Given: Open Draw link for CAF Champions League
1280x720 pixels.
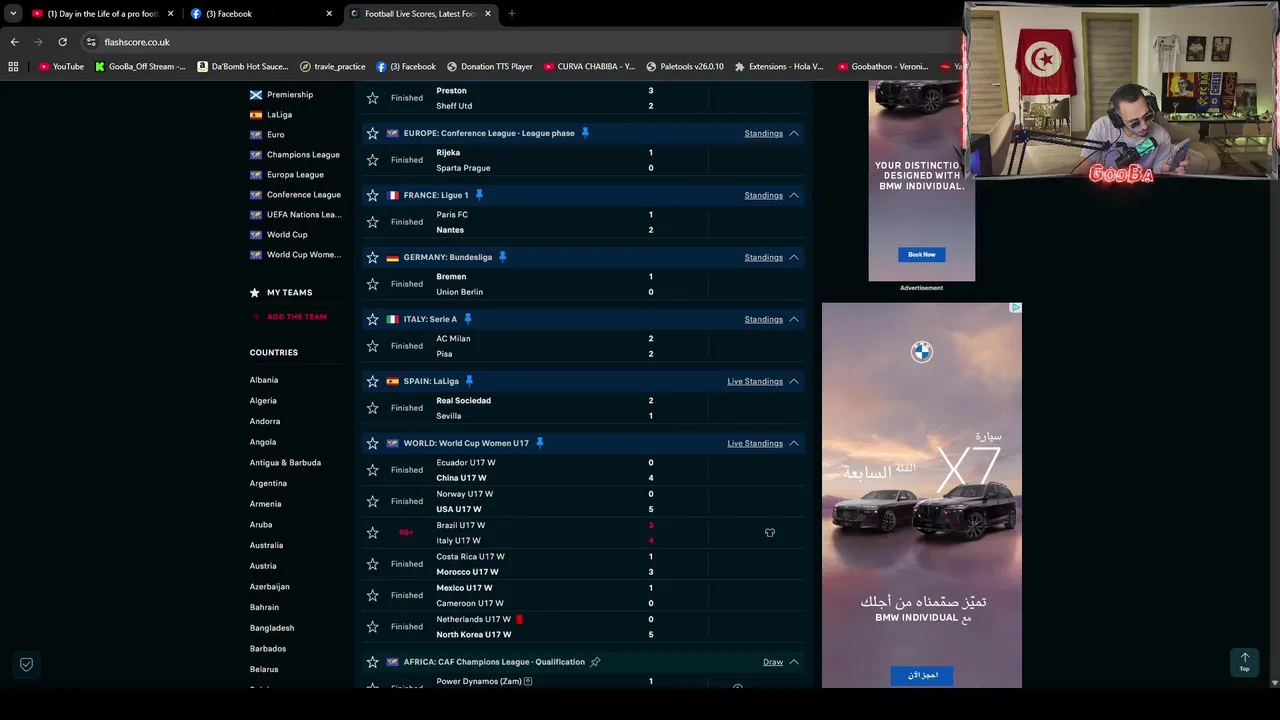Looking at the screenshot, I should [x=773, y=662].
